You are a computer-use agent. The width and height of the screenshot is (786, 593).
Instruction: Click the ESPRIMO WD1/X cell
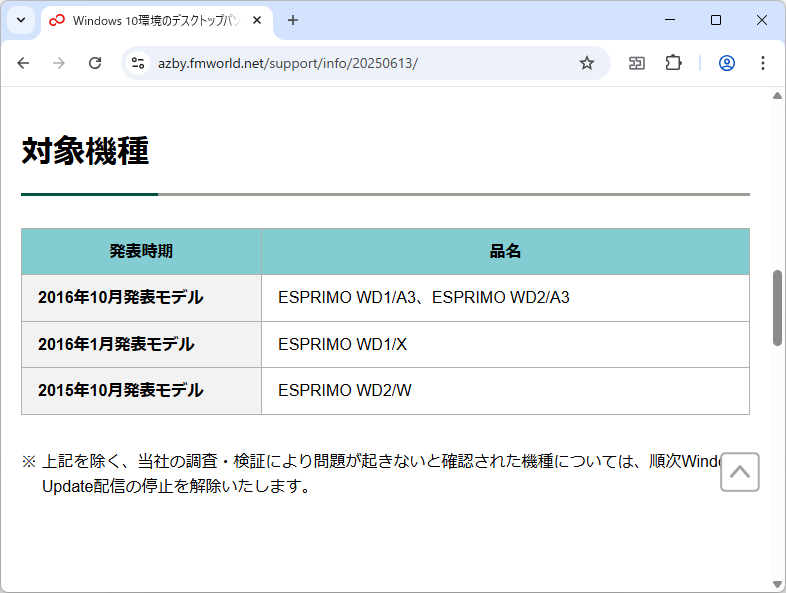click(505, 344)
